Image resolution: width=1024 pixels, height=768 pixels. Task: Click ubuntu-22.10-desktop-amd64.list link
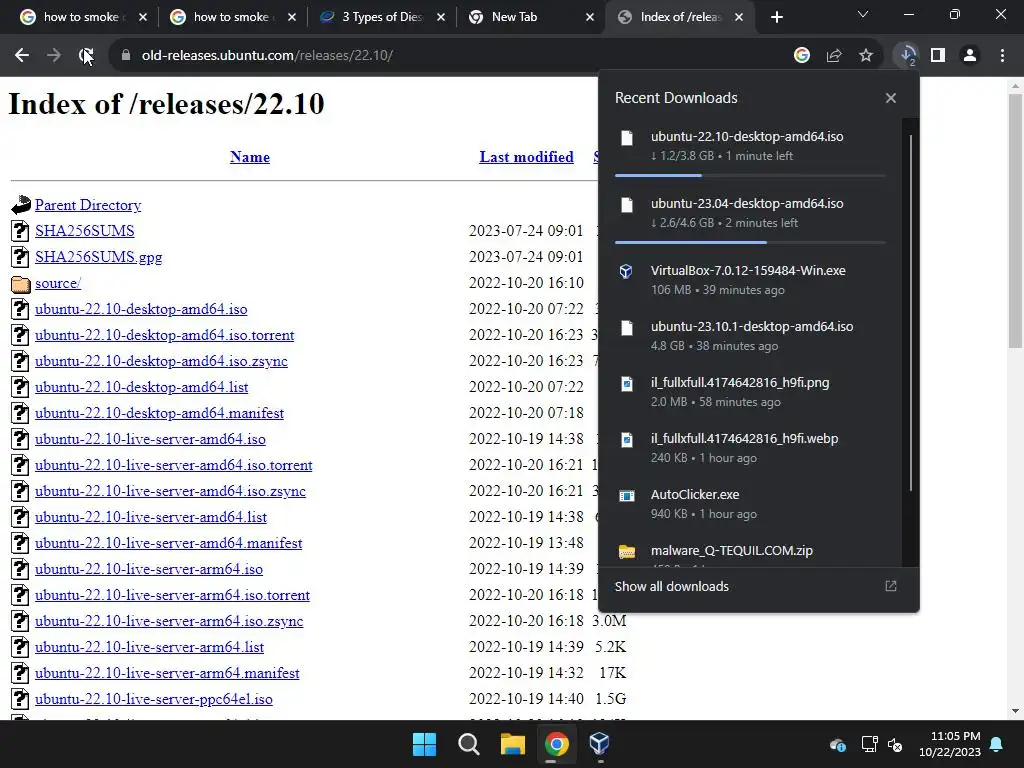click(142, 387)
